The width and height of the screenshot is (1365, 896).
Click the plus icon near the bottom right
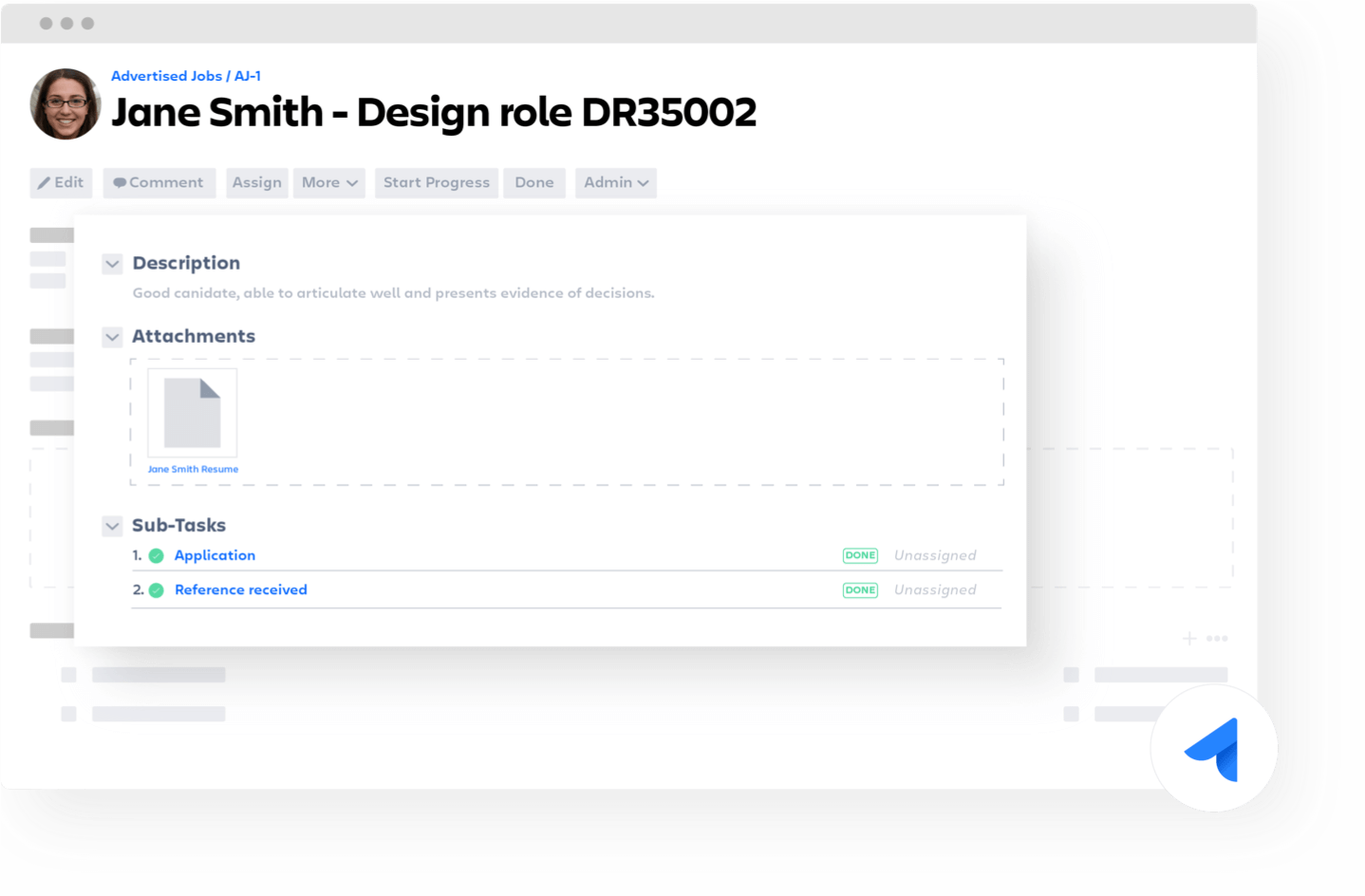coord(1187,638)
